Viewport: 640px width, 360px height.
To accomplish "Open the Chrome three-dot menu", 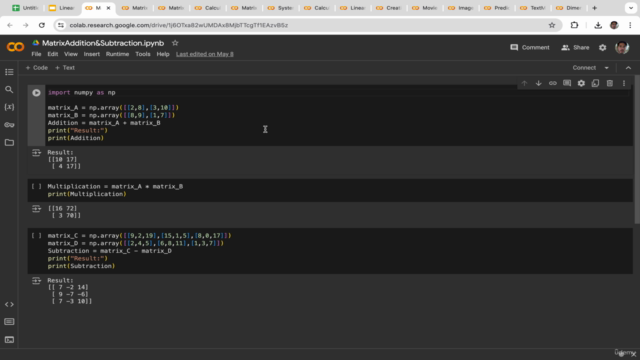I will (630, 25).
